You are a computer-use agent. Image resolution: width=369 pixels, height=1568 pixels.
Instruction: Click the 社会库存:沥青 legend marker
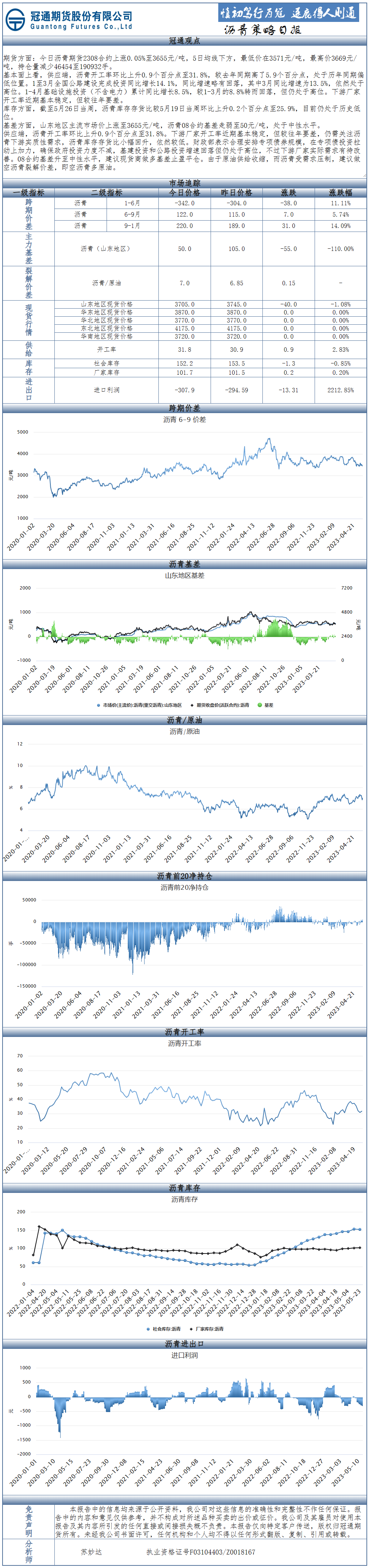pos(148,1329)
